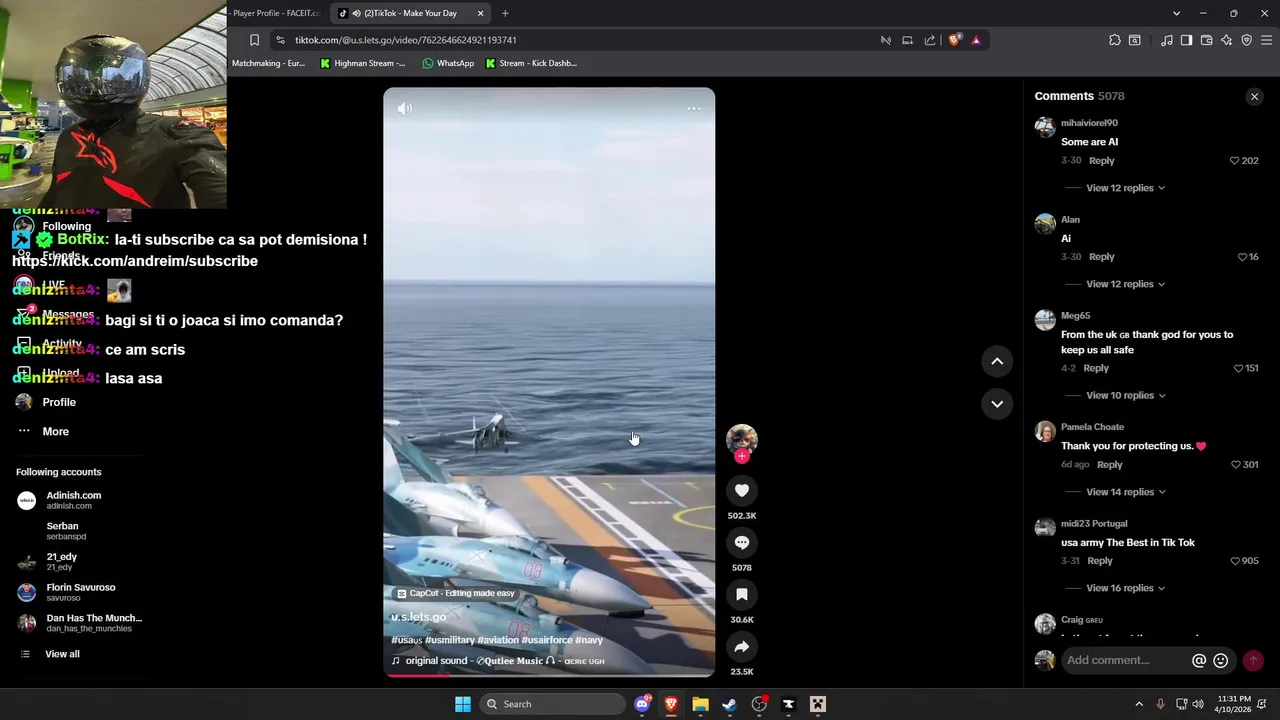Expand 12 replies under Alan's comment
Image resolution: width=1280 pixels, height=720 pixels.
click(x=1125, y=284)
